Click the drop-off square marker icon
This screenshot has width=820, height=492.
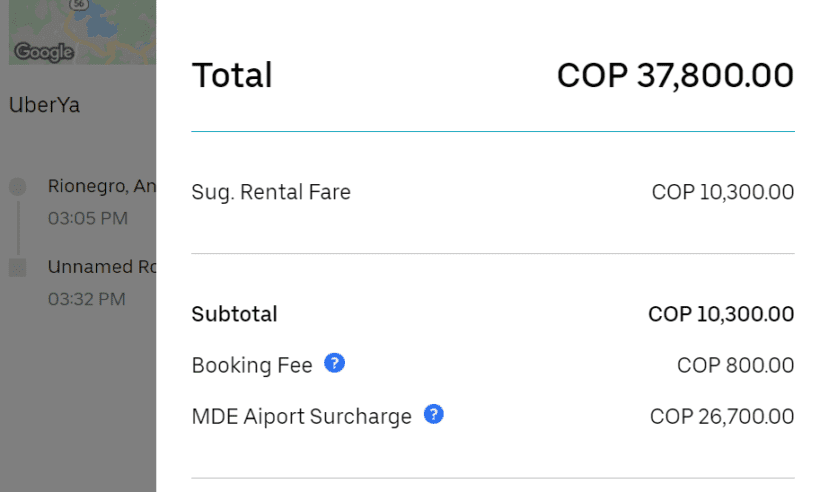(18, 267)
